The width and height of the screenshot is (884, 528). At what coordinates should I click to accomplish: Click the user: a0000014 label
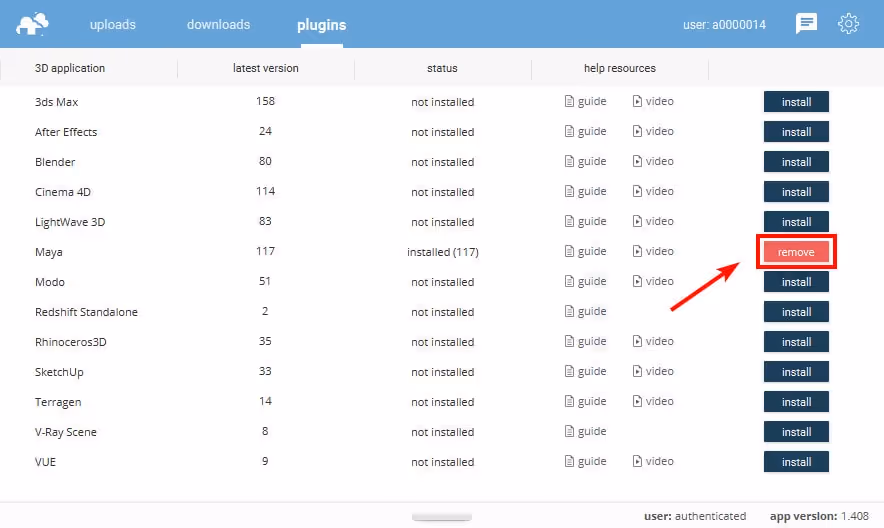coord(724,25)
